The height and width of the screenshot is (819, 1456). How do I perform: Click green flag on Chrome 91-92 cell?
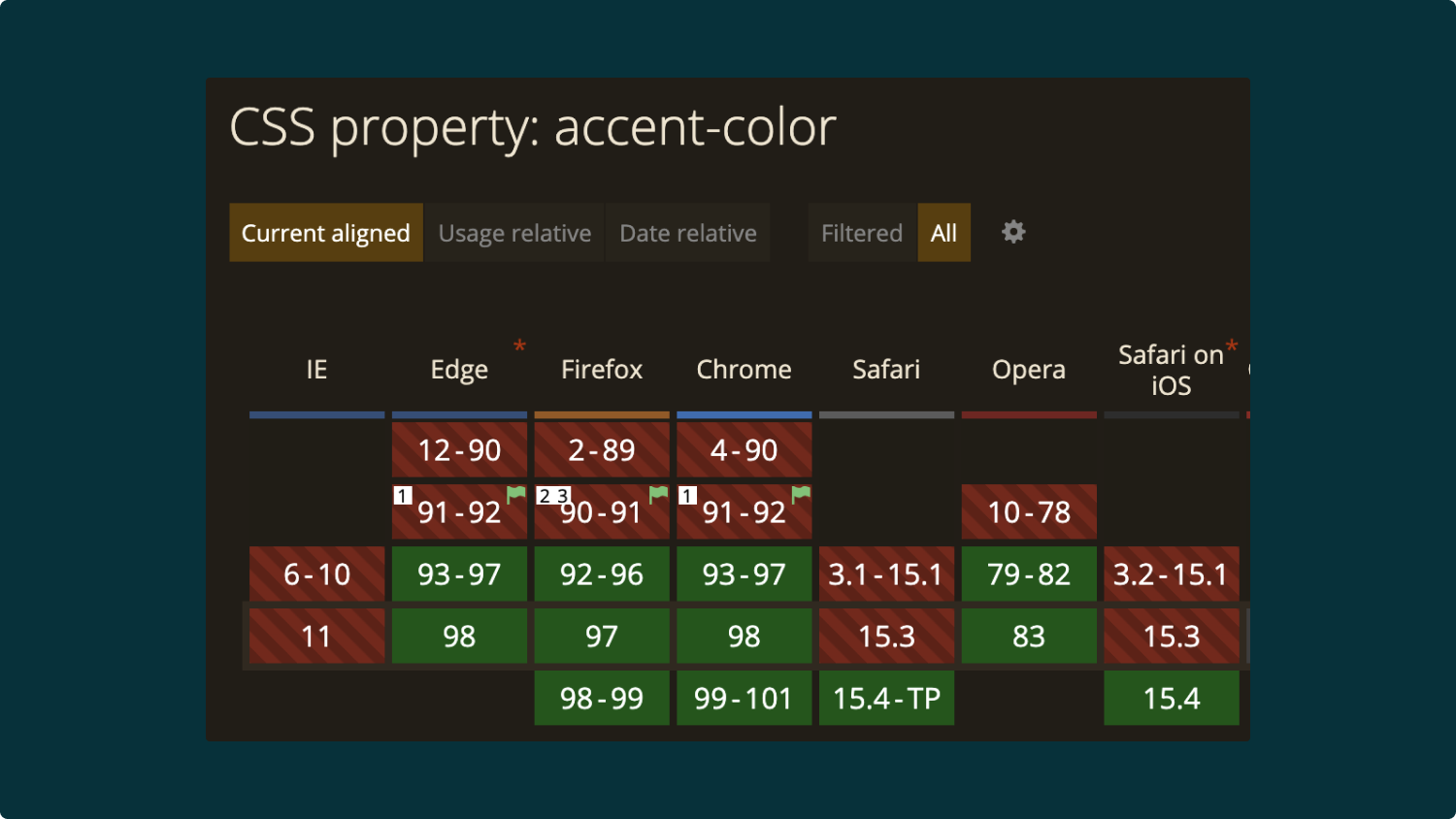801,494
